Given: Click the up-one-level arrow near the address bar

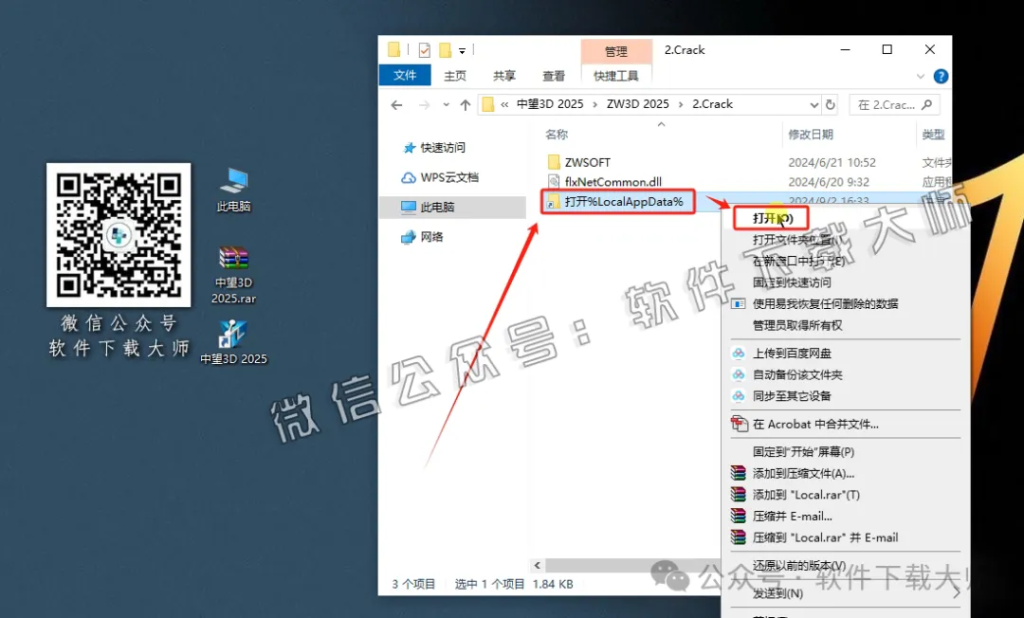Looking at the screenshot, I should point(463,103).
